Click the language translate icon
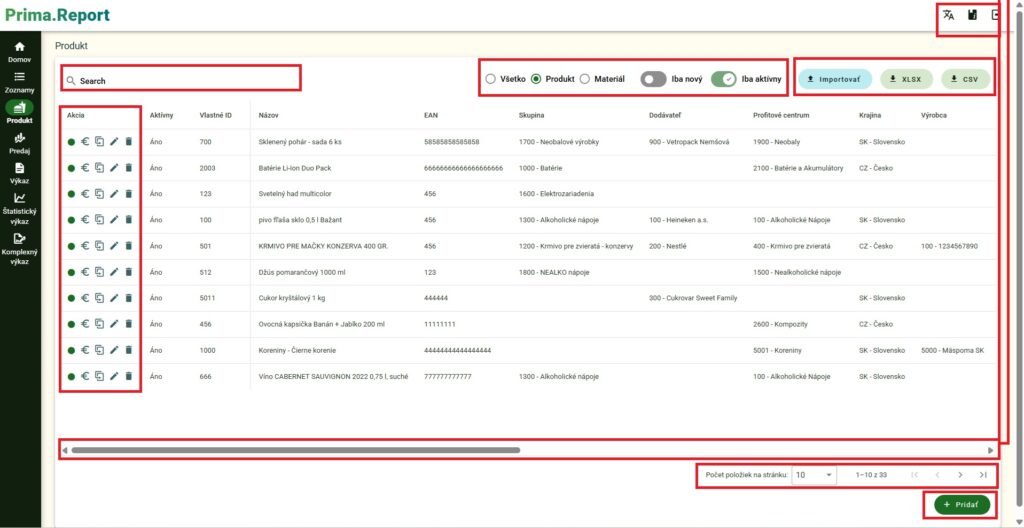Screen dimensions: 1024x528 (948, 15)
